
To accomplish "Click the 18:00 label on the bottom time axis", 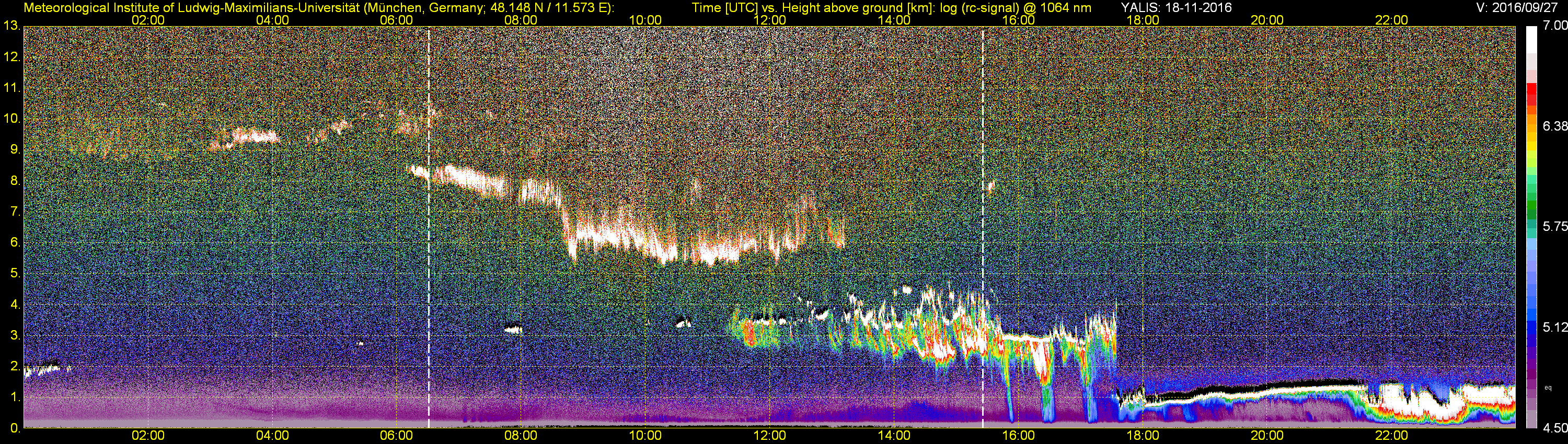I will click(x=1143, y=436).
